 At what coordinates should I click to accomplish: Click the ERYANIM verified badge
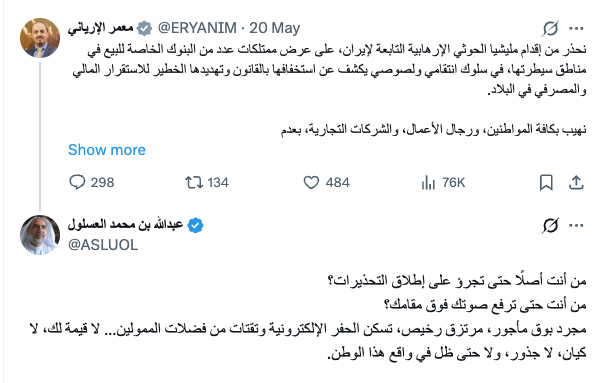[x=145, y=28]
